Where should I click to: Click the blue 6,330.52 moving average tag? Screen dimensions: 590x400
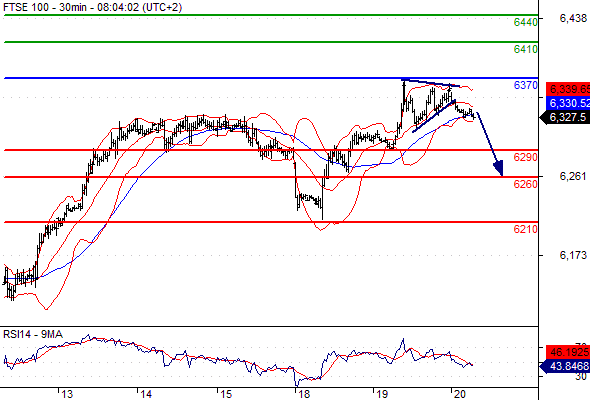point(568,103)
